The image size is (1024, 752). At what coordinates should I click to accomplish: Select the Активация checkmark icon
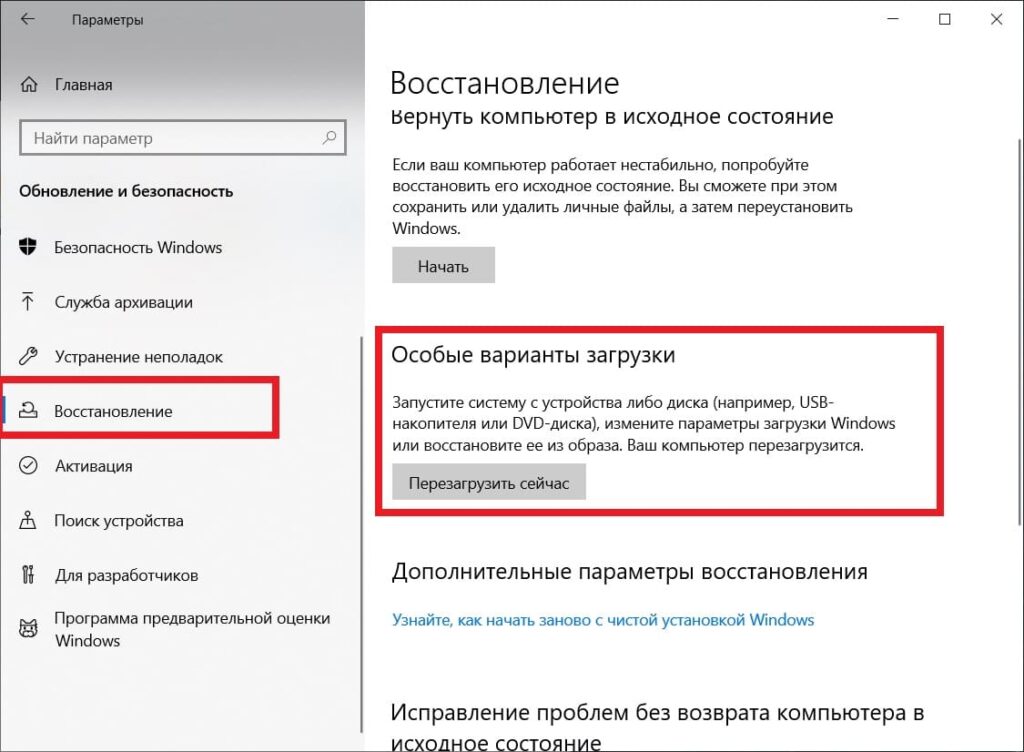click(x=28, y=465)
